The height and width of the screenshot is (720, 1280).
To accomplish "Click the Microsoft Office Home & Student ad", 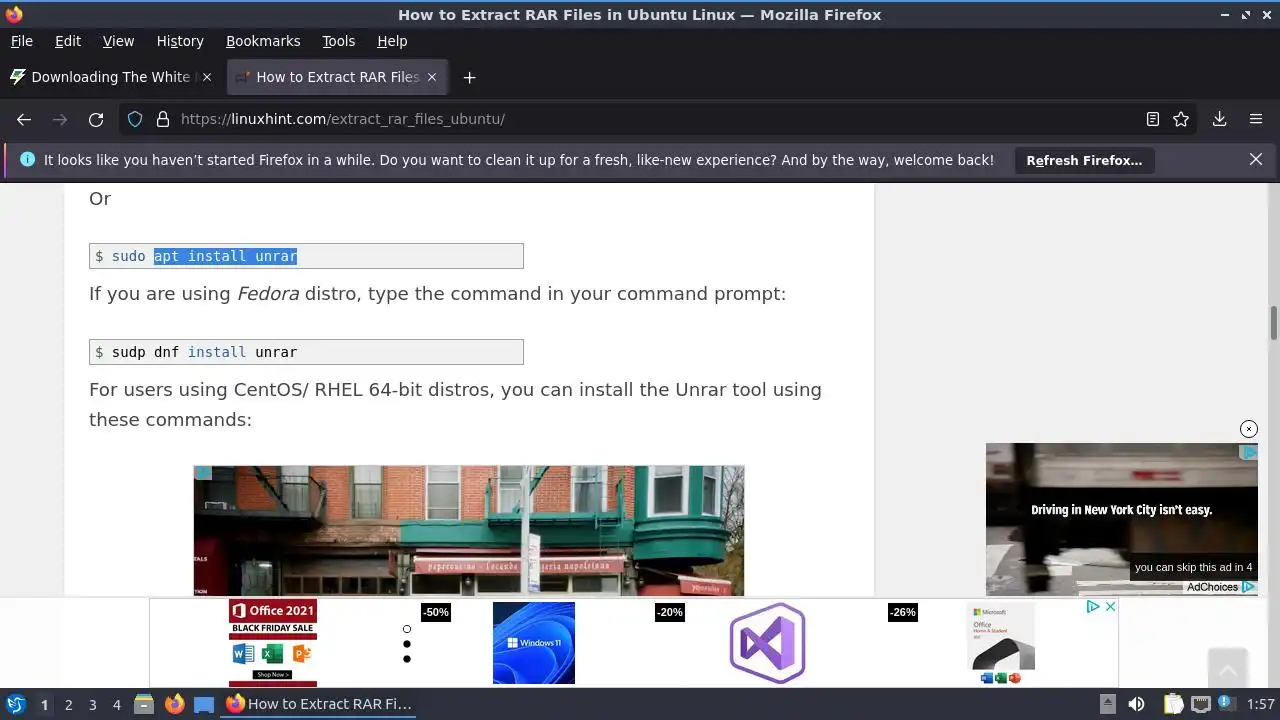I will coord(1001,643).
